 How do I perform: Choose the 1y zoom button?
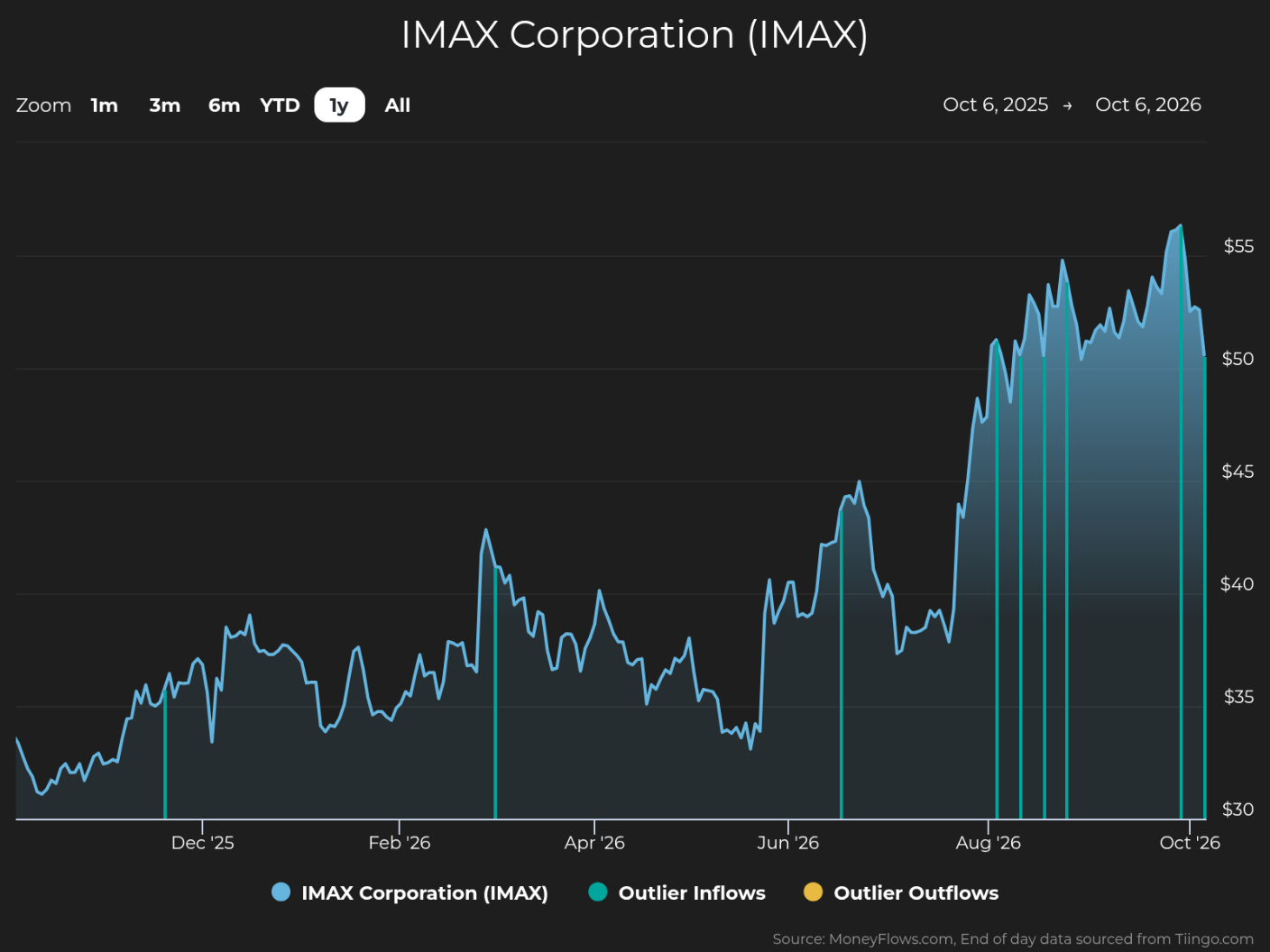(339, 105)
